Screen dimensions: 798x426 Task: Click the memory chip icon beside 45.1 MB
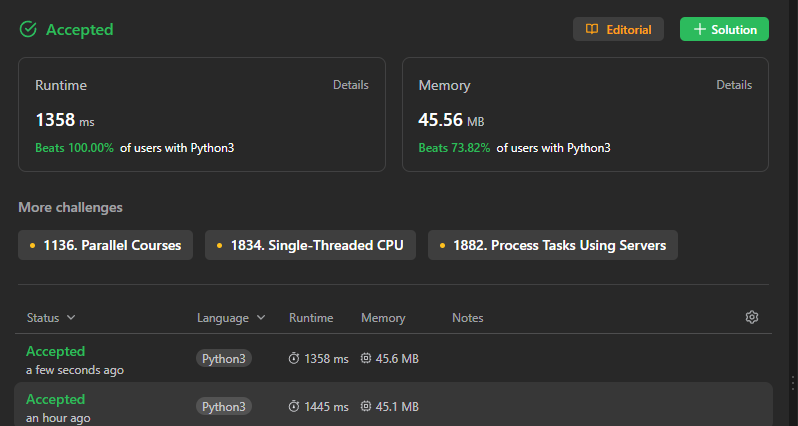point(366,407)
